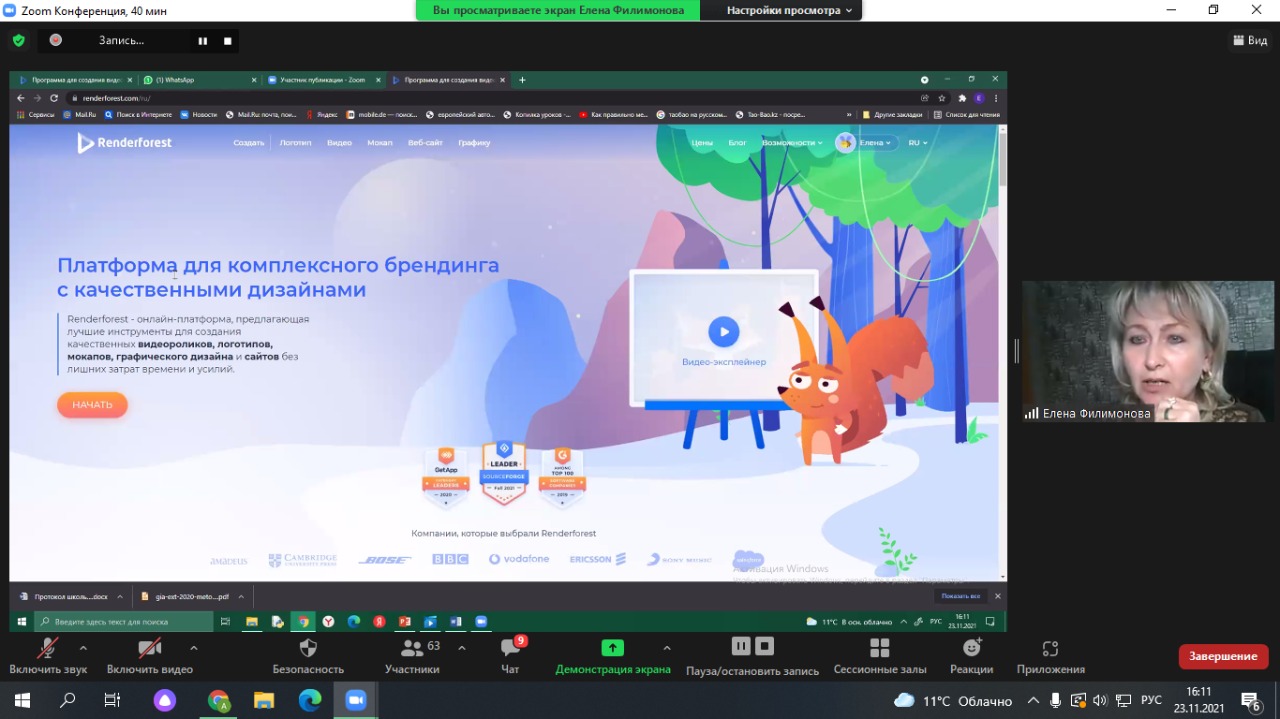Open the notification center with 6 alerts
This screenshot has height=719, width=1280.
pyautogui.click(x=1251, y=700)
